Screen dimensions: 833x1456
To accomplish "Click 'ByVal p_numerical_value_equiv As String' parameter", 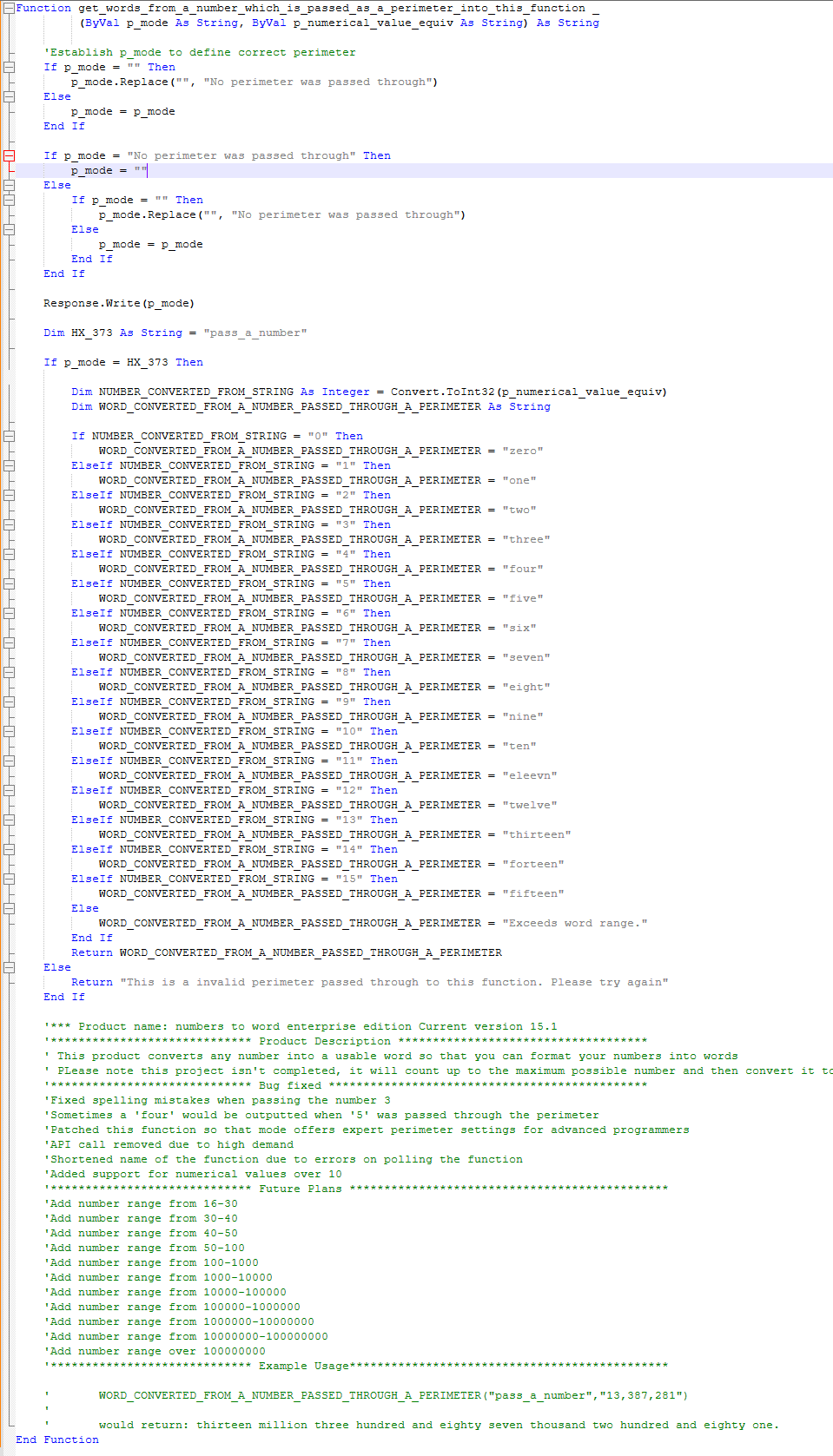I will [388, 23].
